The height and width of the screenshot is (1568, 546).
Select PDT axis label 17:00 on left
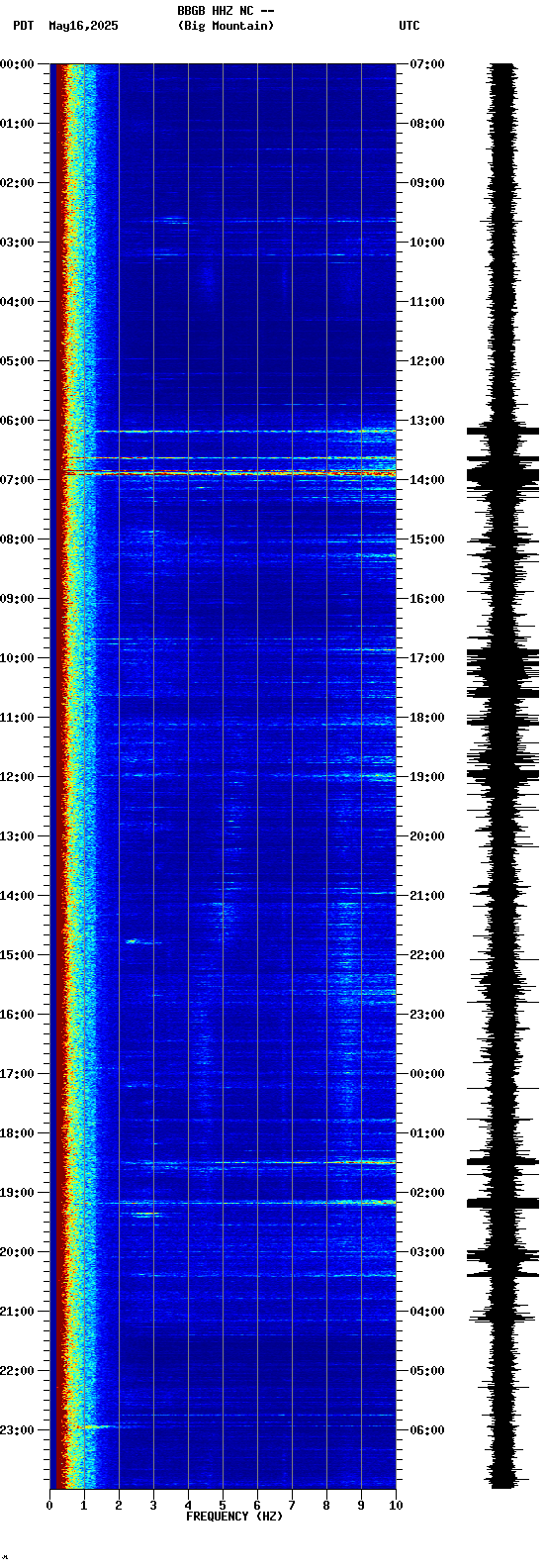pyautogui.click(x=18, y=1074)
